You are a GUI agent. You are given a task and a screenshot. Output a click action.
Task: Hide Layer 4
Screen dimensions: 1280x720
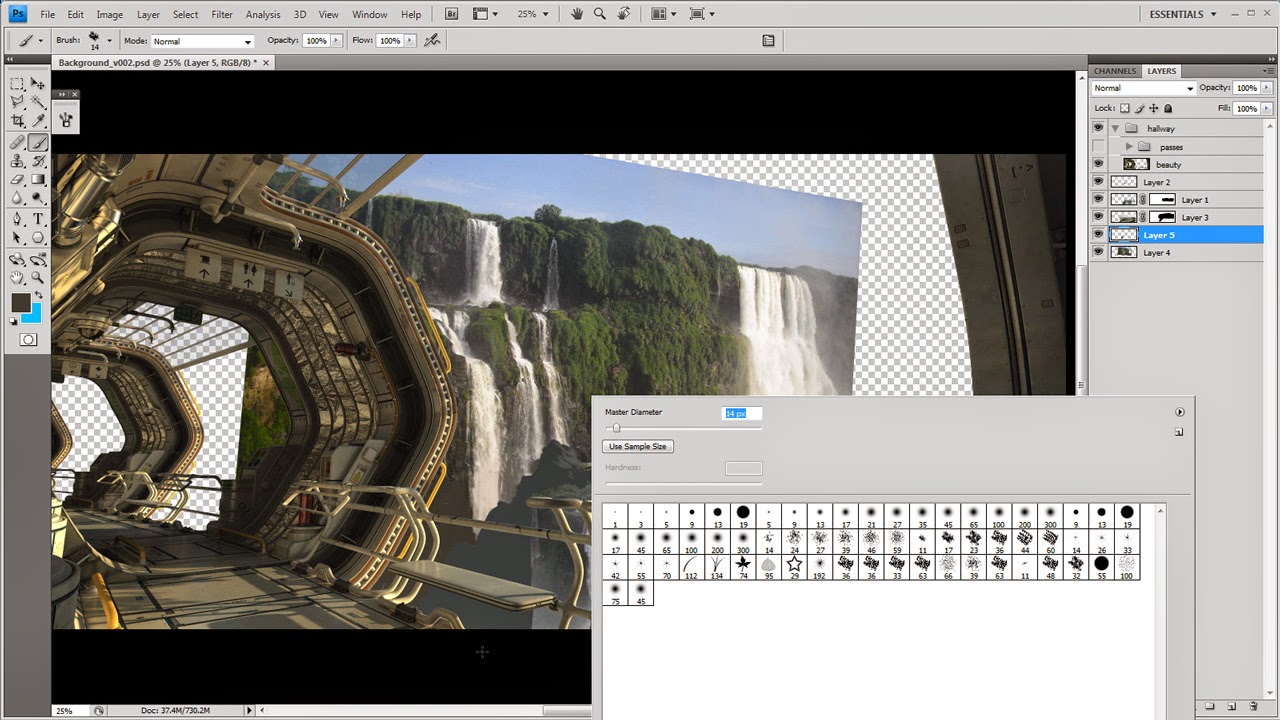pyautogui.click(x=1098, y=253)
